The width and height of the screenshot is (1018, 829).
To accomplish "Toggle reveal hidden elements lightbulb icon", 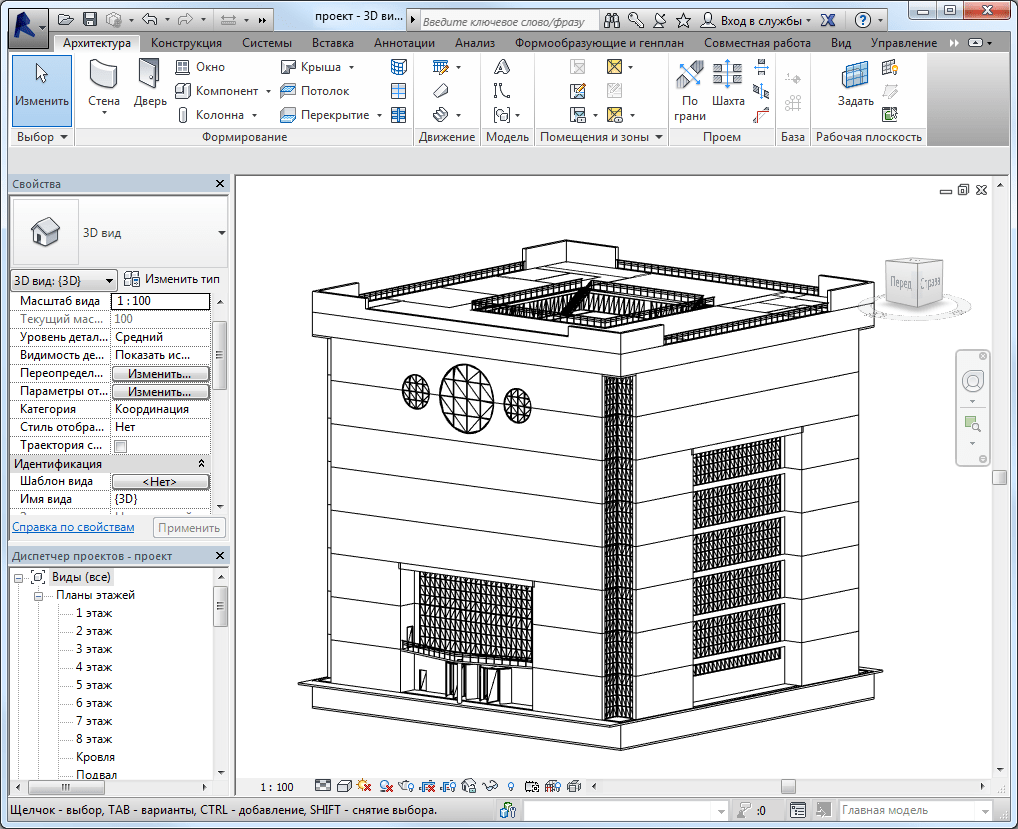I will (511, 786).
